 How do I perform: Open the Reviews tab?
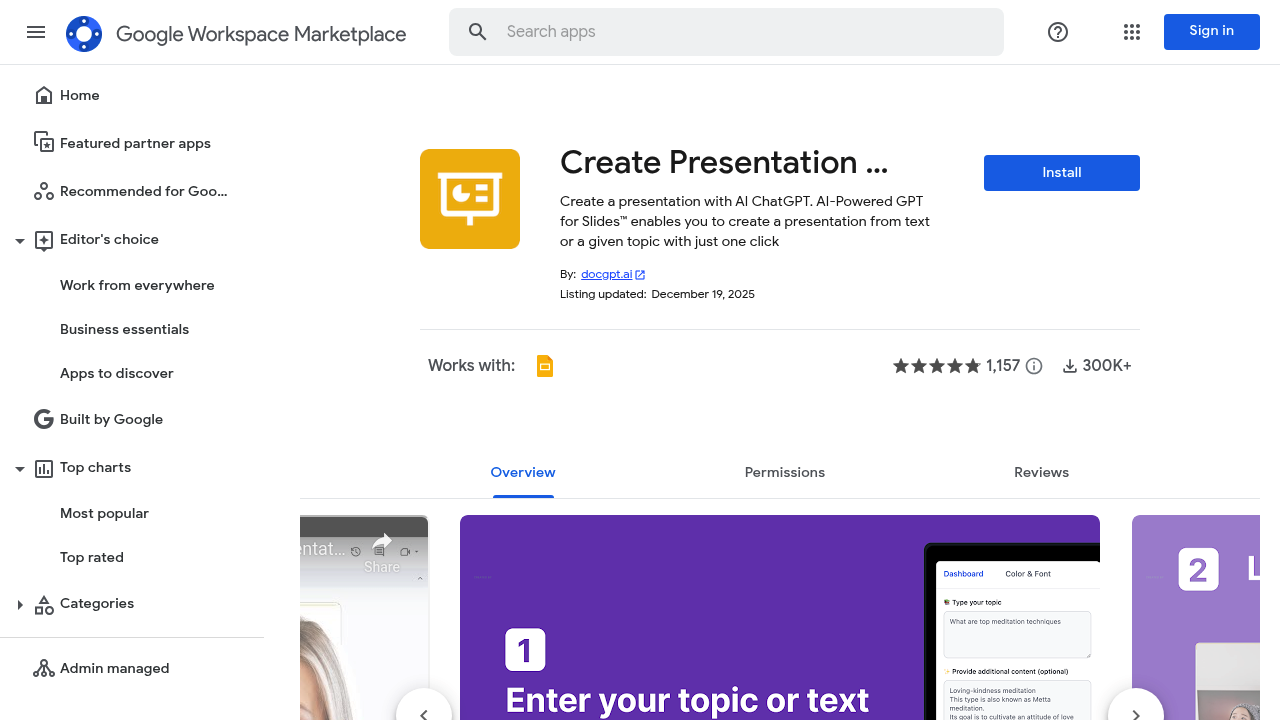1040,472
